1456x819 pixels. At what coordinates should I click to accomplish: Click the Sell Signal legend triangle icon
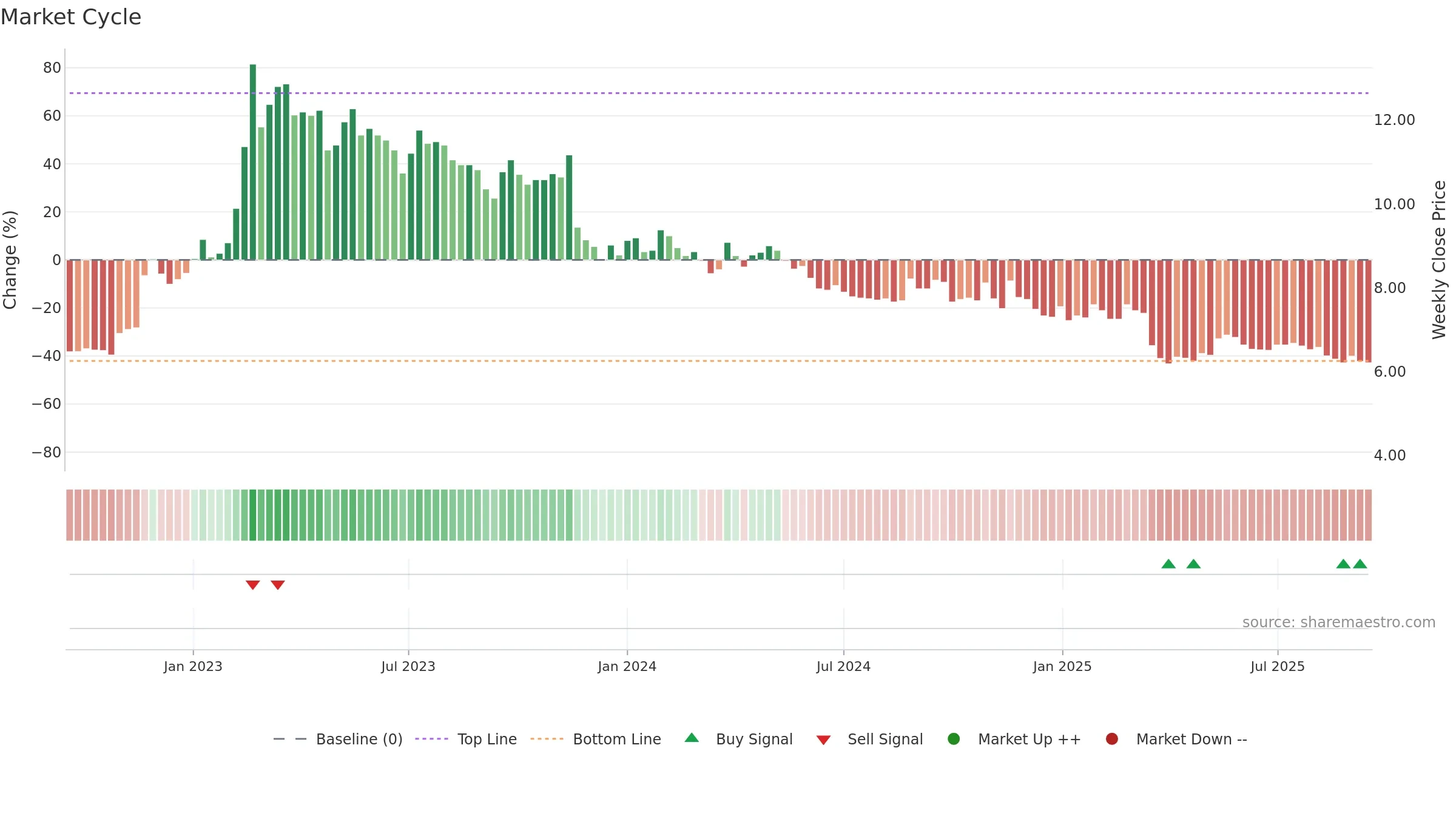coord(823,740)
